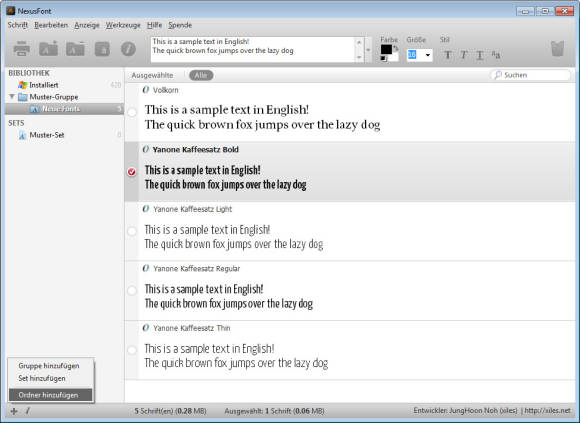Click 'Ausgewählt: 1 Schrift' status text
Screen dimensions: 580x423
258,411
